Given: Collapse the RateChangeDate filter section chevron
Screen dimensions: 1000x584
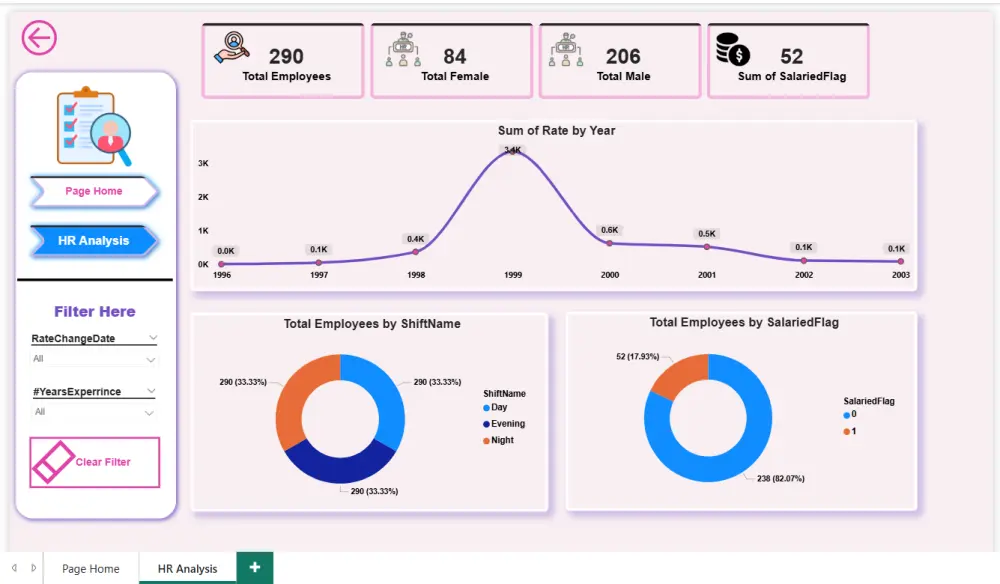Looking at the screenshot, I should pos(152,337).
